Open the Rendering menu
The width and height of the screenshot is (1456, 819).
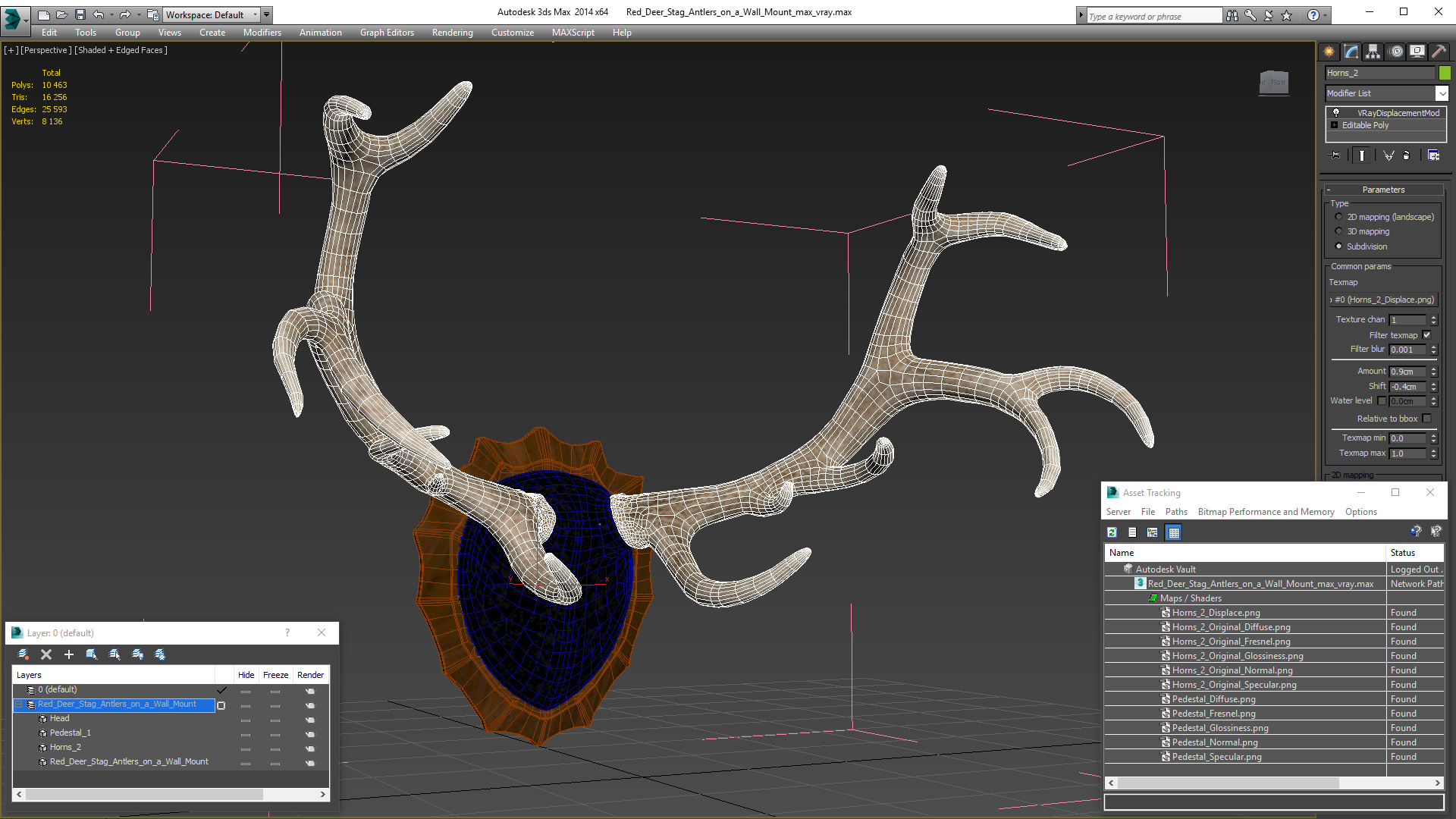tap(453, 33)
